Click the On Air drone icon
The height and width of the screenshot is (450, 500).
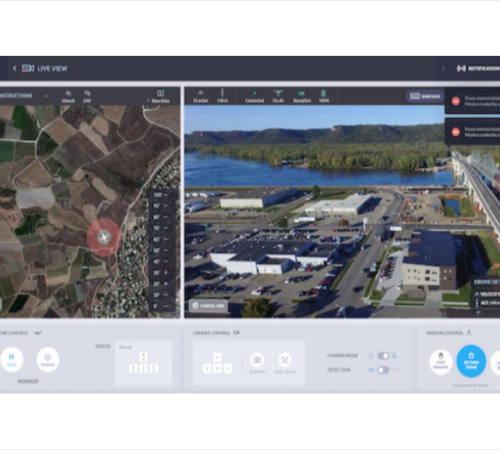click(x=278, y=93)
